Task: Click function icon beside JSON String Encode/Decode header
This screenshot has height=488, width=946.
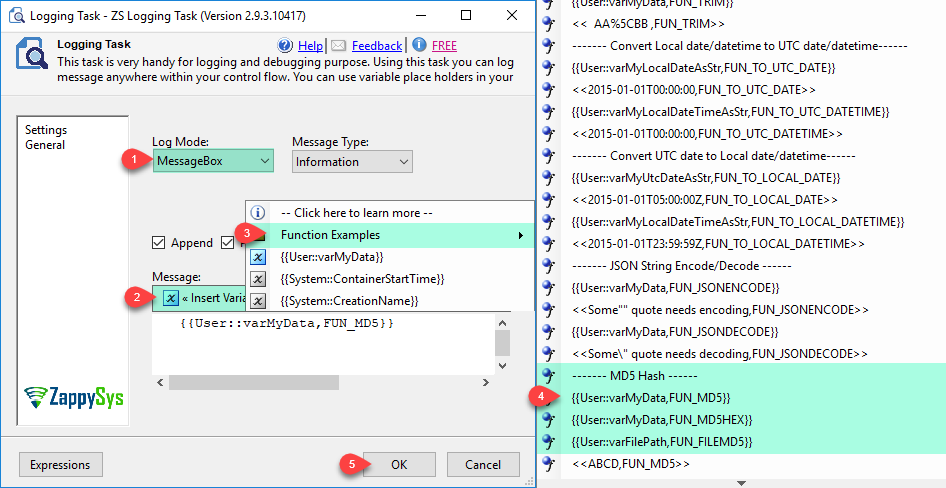Action: coord(548,265)
